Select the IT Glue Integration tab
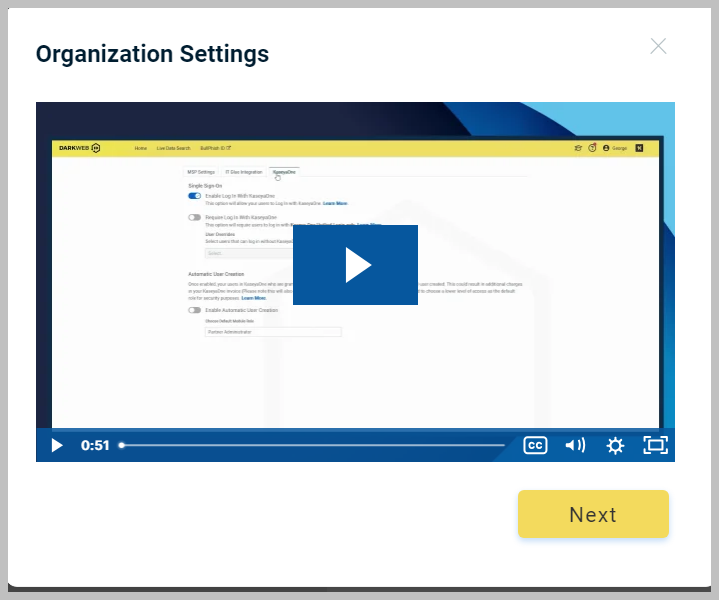Image resolution: width=719 pixels, height=600 pixels. [243, 172]
